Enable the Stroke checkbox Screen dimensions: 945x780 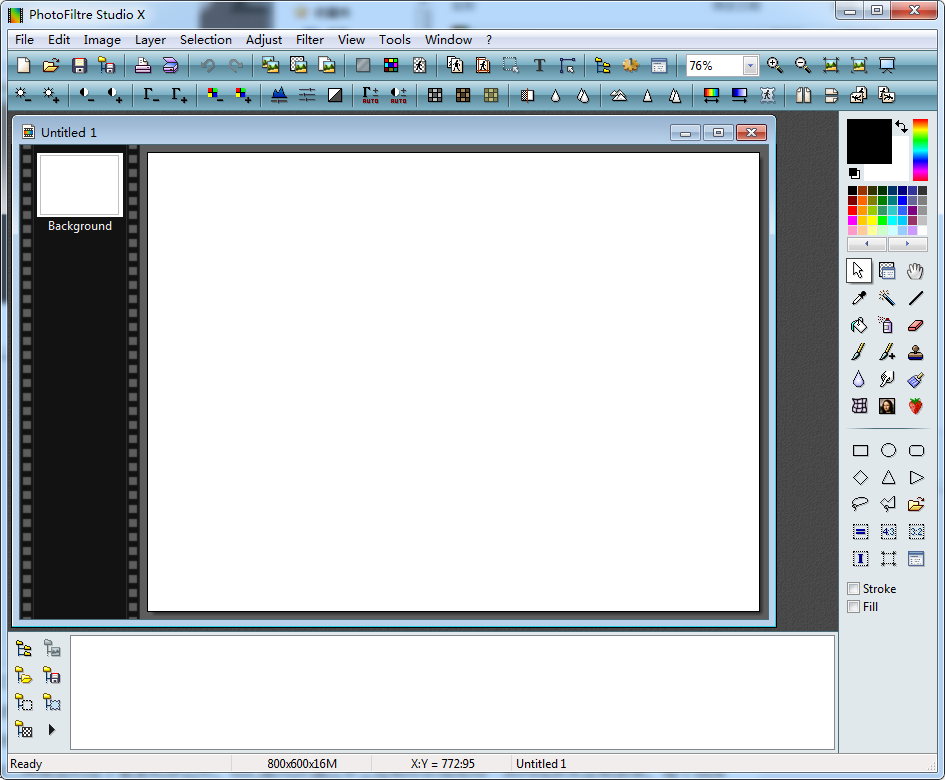pos(854,589)
